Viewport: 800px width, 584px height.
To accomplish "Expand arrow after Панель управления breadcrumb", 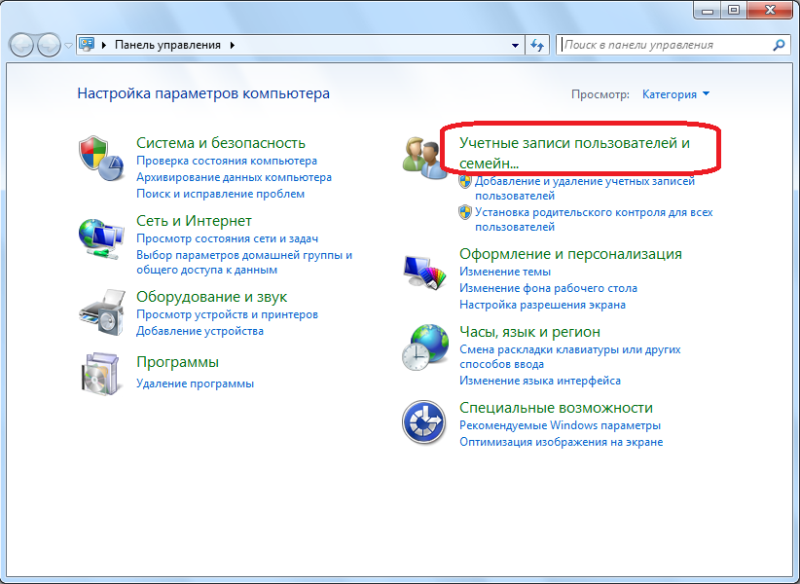I will [233, 45].
